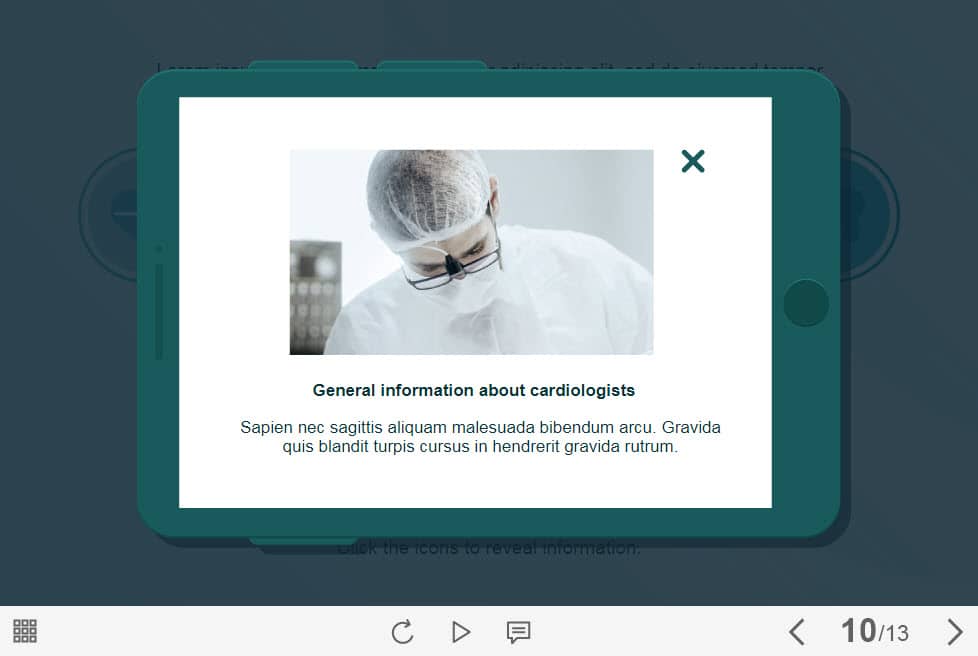Click the tab beneath the tablet's bottom edge
The width and height of the screenshot is (978, 656).
click(x=302, y=541)
